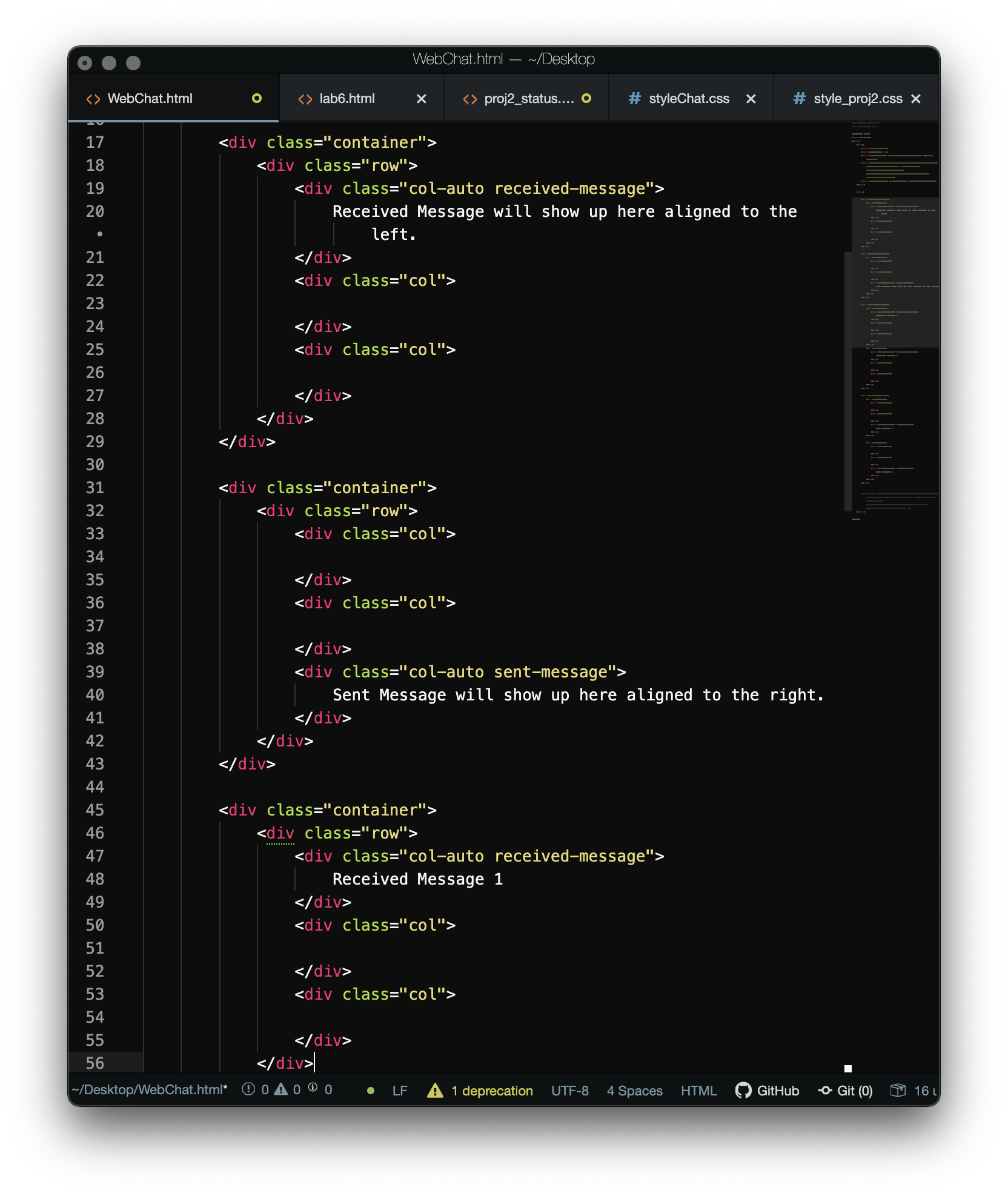Click the green status dot in status bar
The image size is (1008, 1196).
click(x=371, y=1091)
